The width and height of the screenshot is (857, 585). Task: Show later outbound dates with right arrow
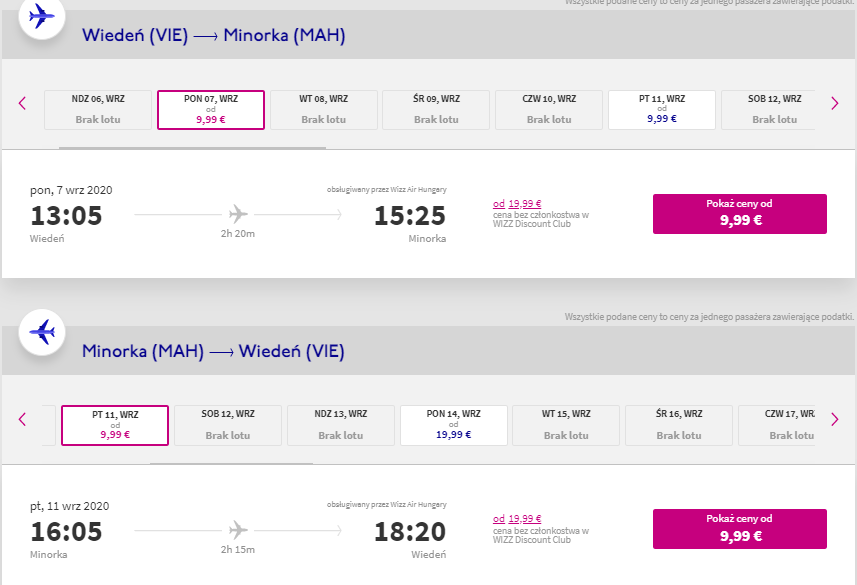click(x=835, y=103)
